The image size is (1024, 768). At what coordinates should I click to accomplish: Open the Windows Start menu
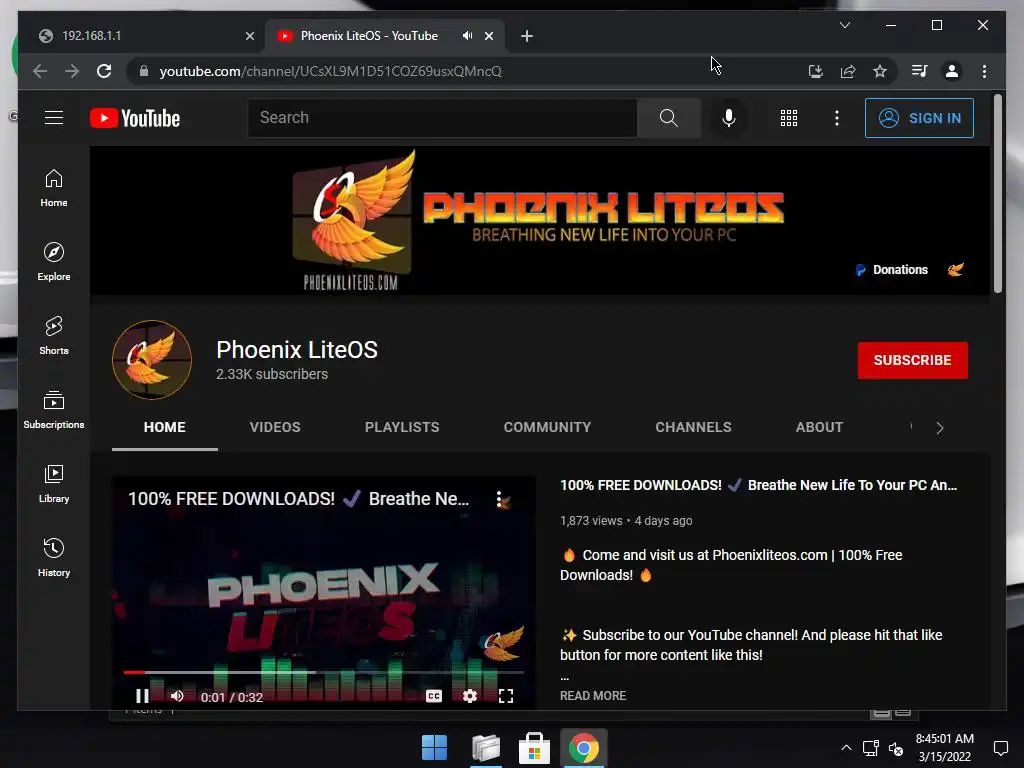[x=434, y=748]
